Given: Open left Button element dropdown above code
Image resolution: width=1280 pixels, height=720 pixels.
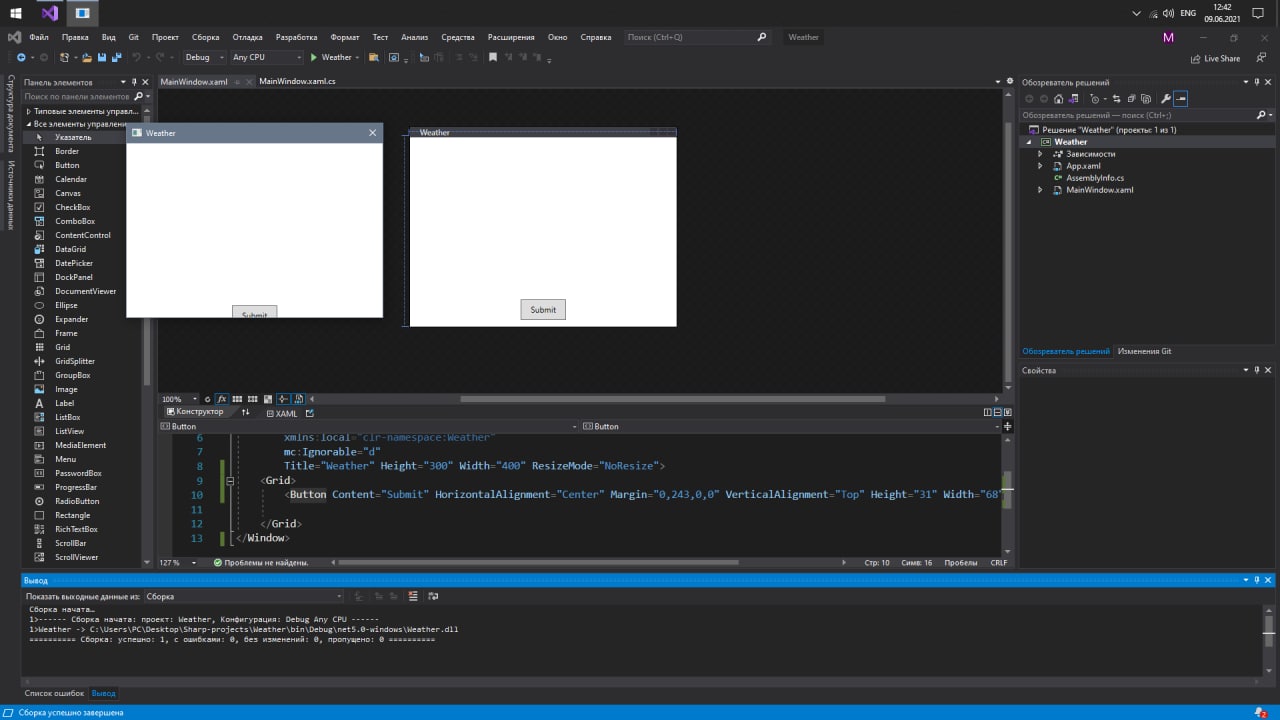Looking at the screenshot, I should click(369, 426).
